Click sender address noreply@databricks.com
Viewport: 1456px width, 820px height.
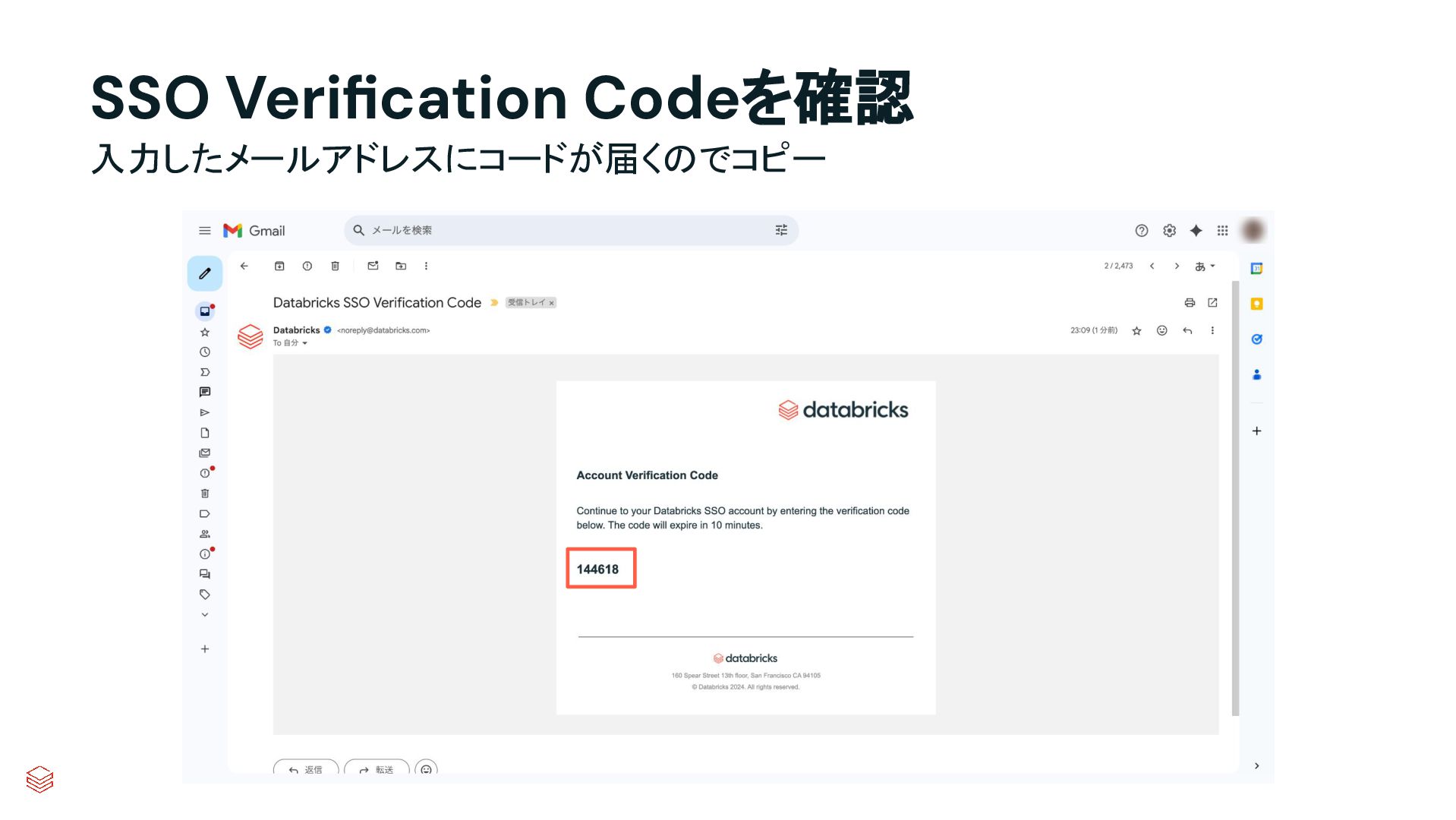pyautogui.click(x=383, y=330)
